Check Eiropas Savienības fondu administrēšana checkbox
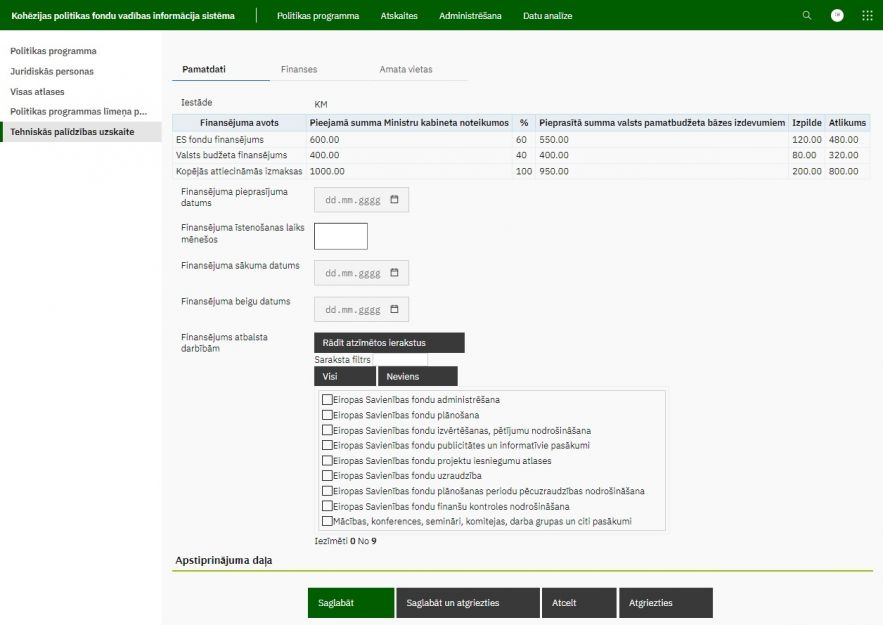This screenshot has height=625, width=883. tap(327, 400)
